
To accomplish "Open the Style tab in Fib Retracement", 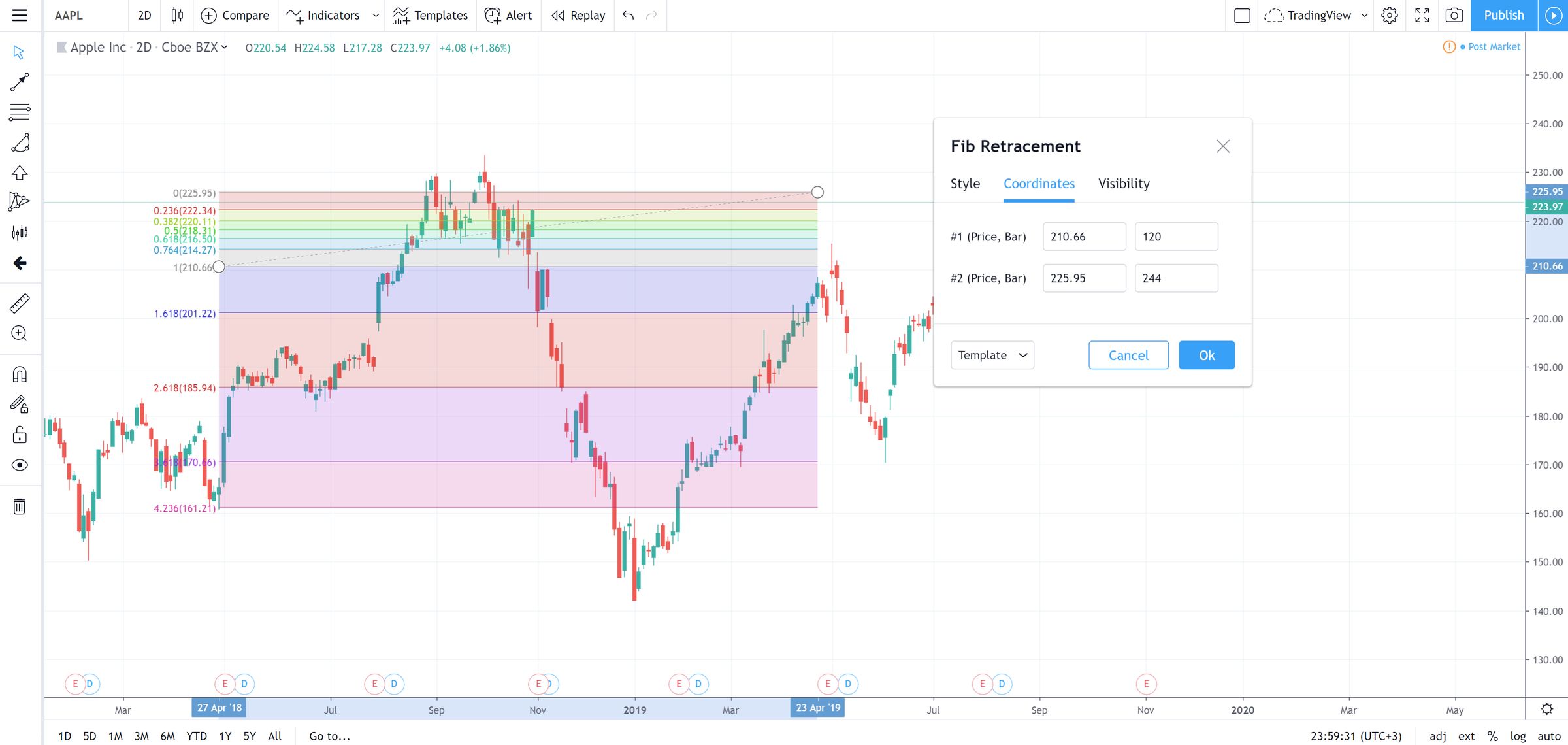I will tap(965, 184).
